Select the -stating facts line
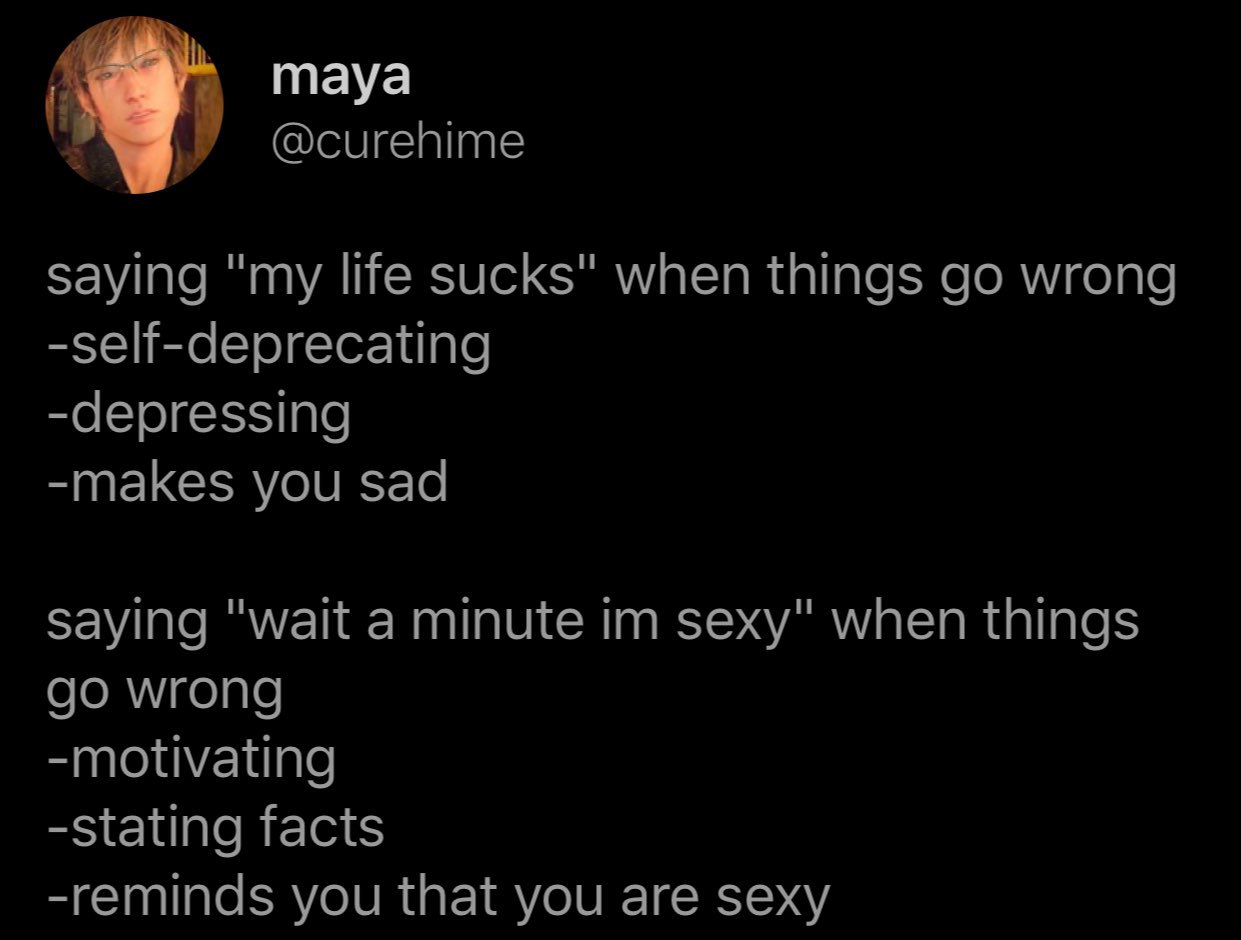The width and height of the screenshot is (1241, 940). coord(215,827)
